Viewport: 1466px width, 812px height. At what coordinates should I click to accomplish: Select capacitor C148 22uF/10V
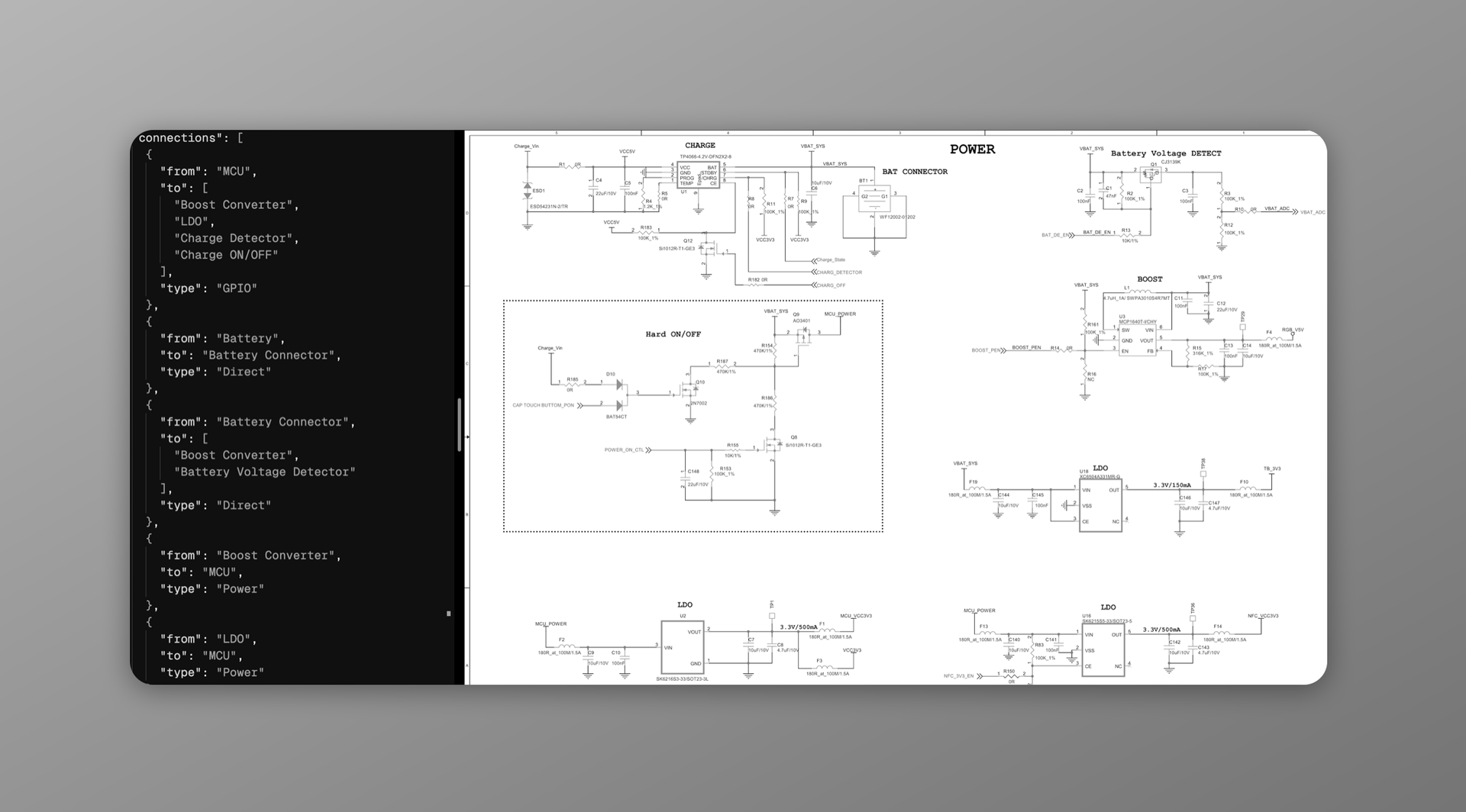coord(685,479)
